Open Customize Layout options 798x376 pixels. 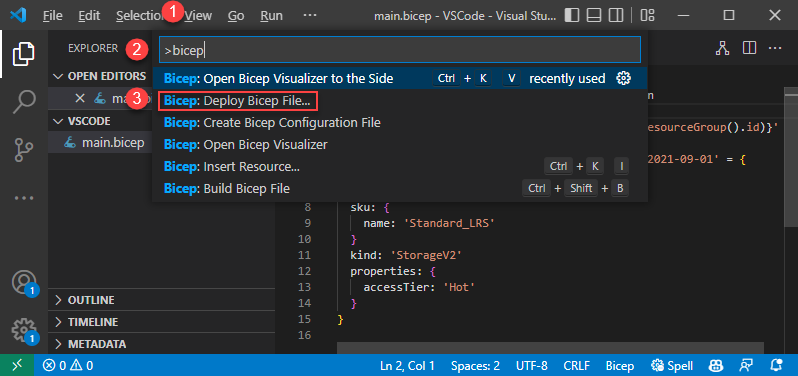pyautogui.click(x=647, y=16)
